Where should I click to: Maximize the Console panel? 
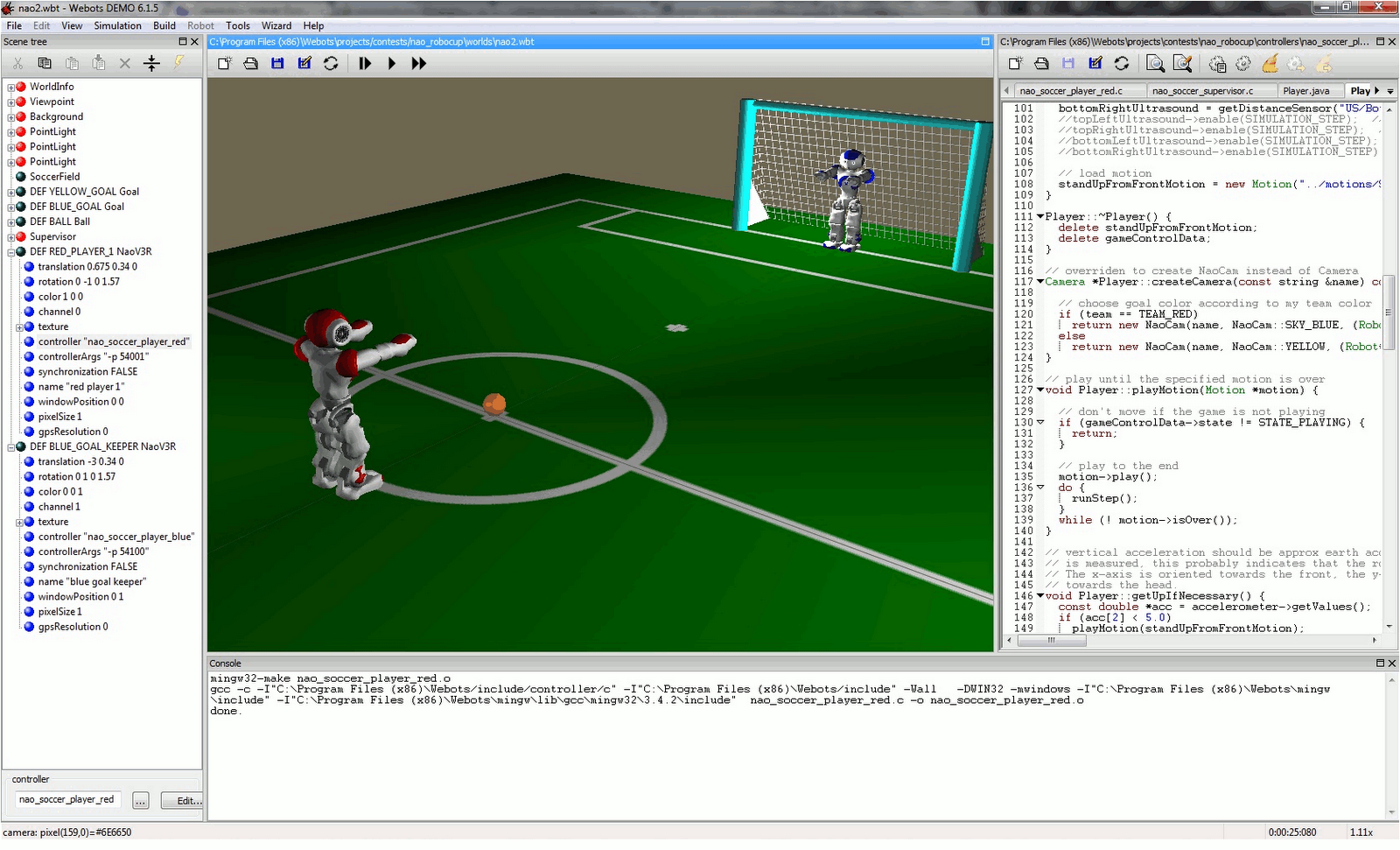1380,664
